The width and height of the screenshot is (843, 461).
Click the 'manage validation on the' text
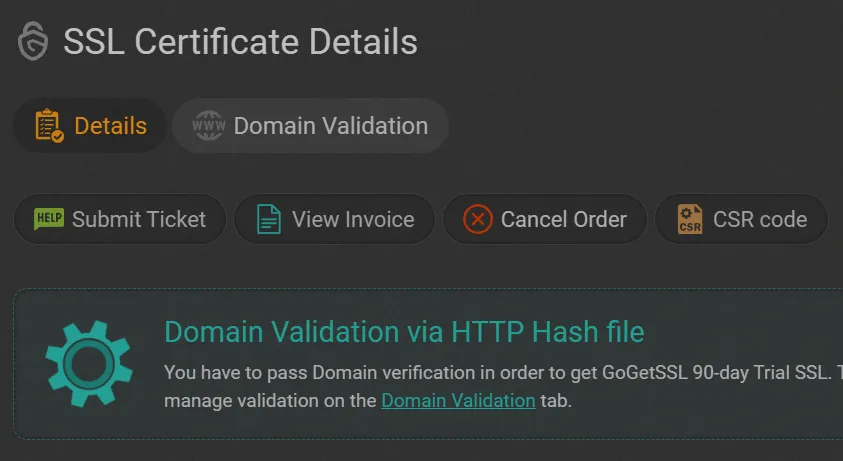click(x=270, y=401)
